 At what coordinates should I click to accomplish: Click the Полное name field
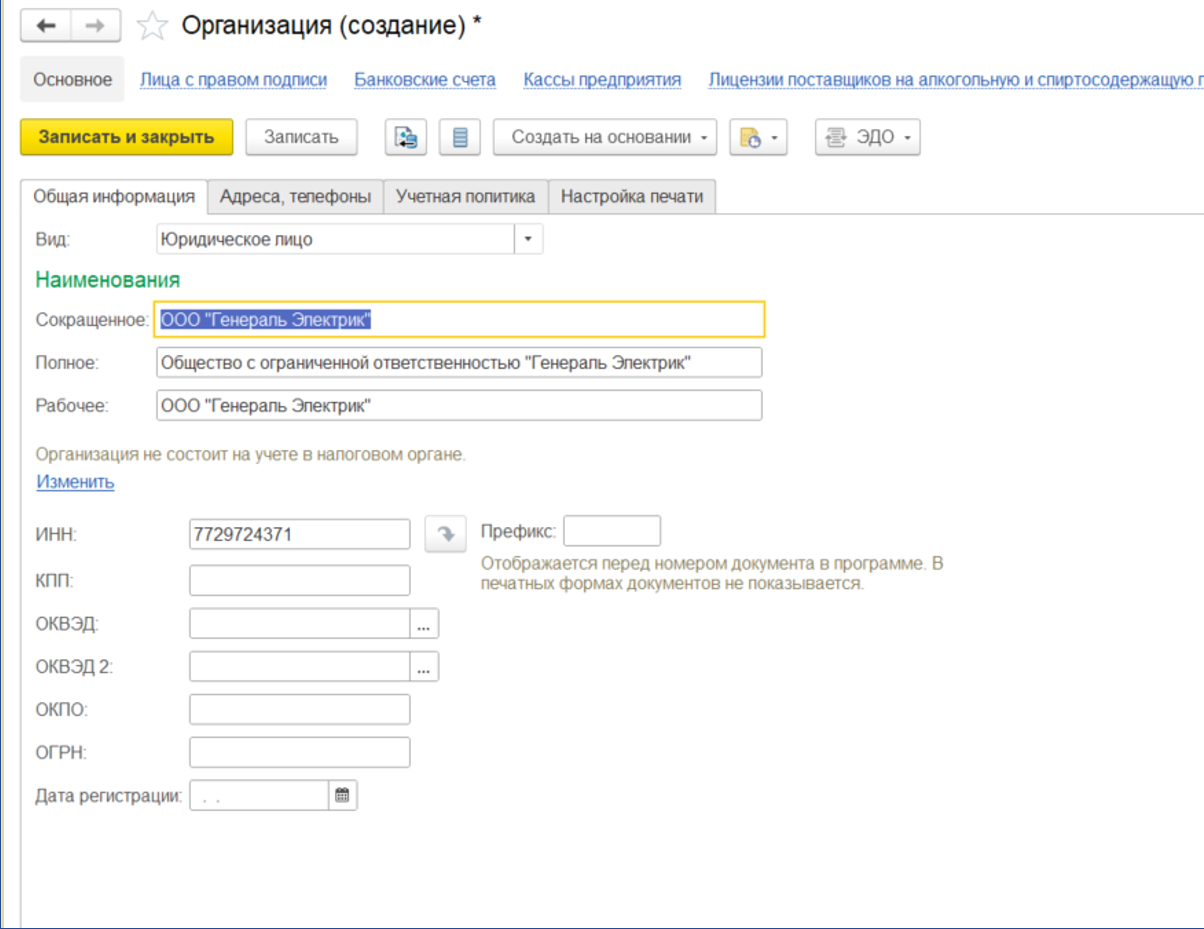click(x=460, y=363)
